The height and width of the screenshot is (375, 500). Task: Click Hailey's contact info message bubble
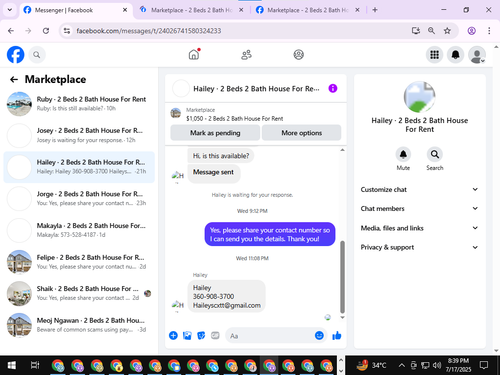[x=227, y=296]
